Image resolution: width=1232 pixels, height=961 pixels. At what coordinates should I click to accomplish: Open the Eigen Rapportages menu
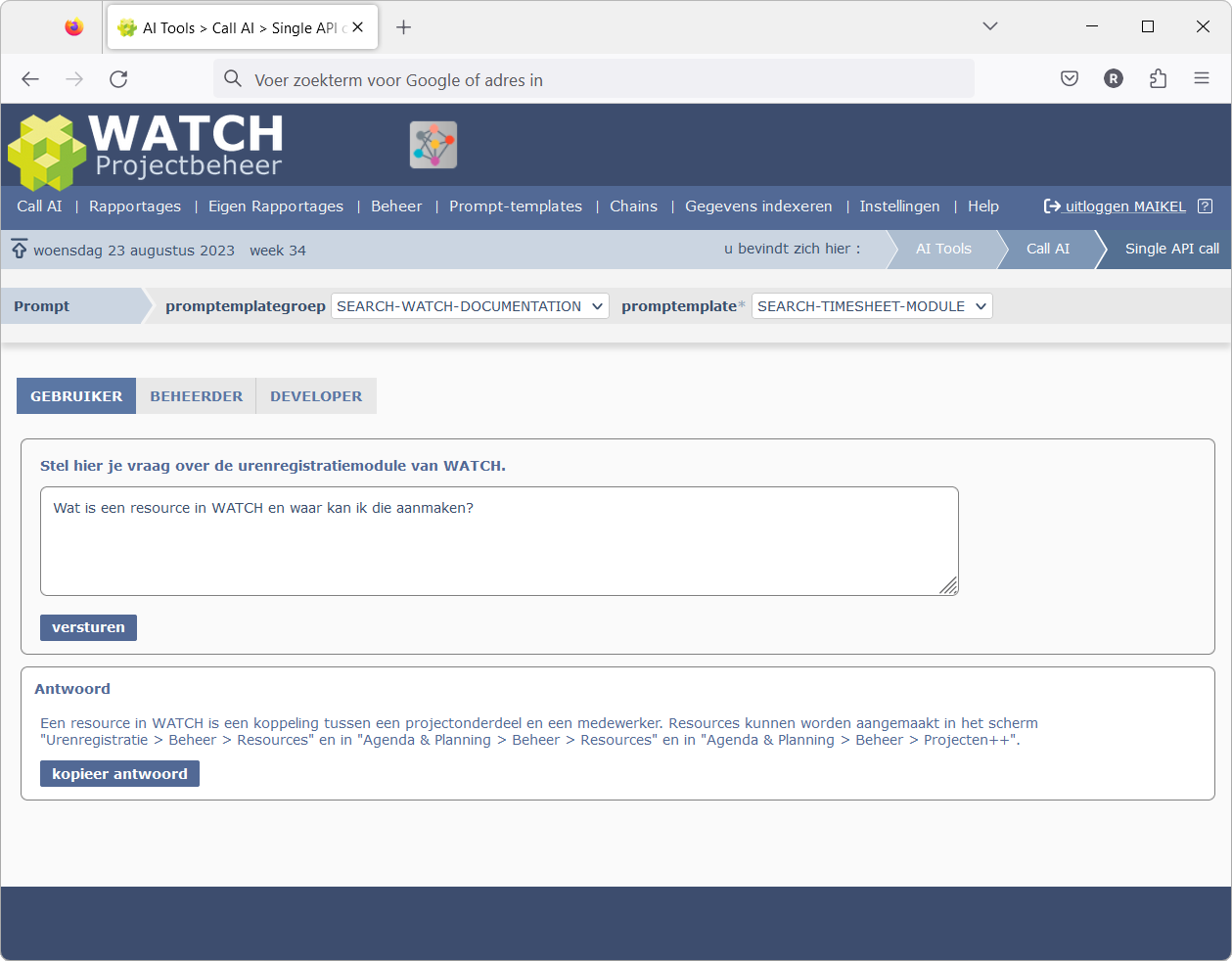pyautogui.click(x=276, y=206)
